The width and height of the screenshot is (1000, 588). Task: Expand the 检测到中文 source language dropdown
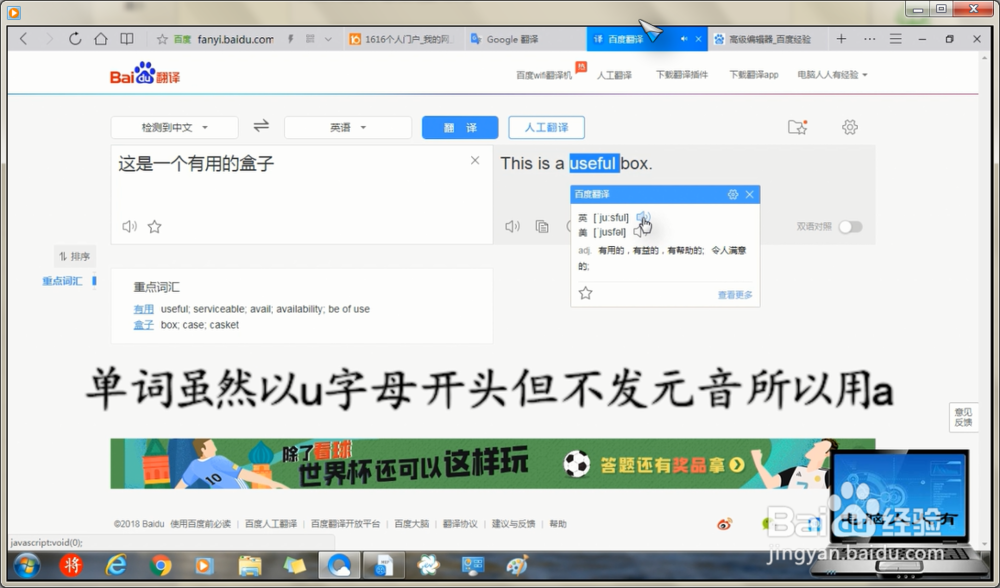point(175,128)
